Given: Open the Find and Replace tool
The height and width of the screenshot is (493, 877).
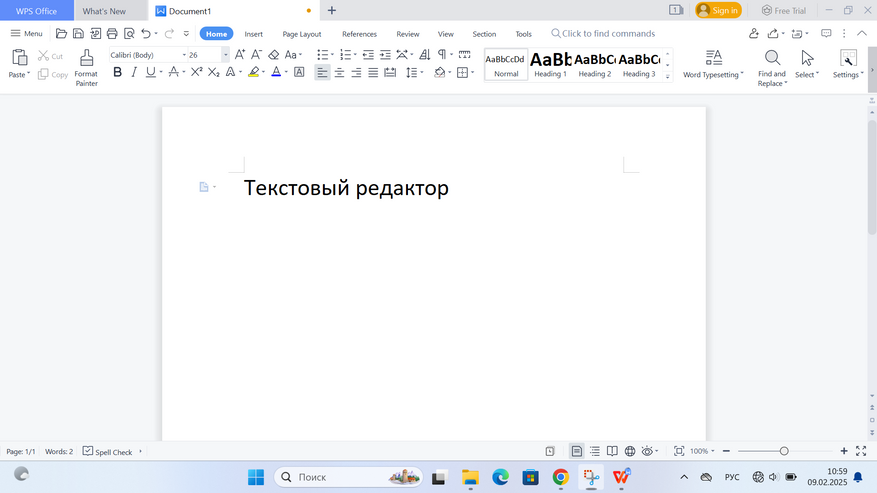Looking at the screenshot, I should (x=772, y=66).
